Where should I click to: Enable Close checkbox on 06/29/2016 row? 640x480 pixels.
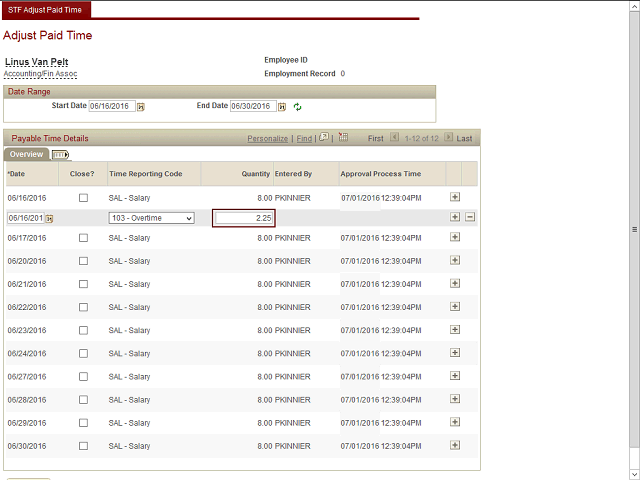pyautogui.click(x=83, y=423)
